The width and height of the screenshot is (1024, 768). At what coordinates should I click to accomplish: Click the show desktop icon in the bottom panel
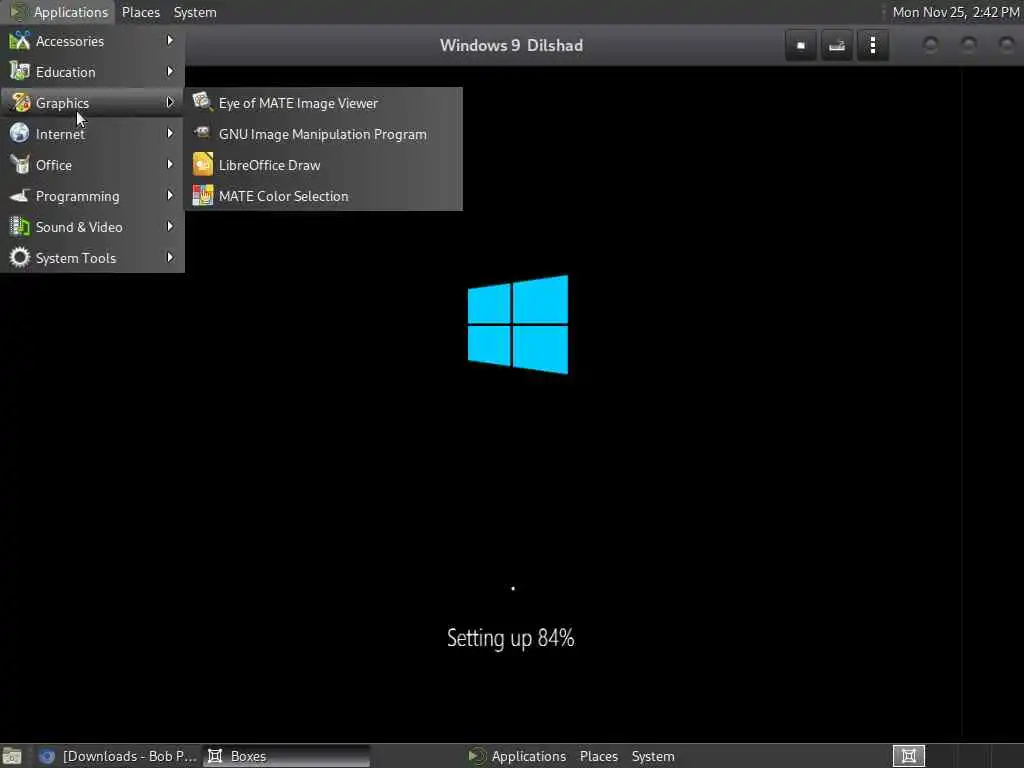(12, 756)
